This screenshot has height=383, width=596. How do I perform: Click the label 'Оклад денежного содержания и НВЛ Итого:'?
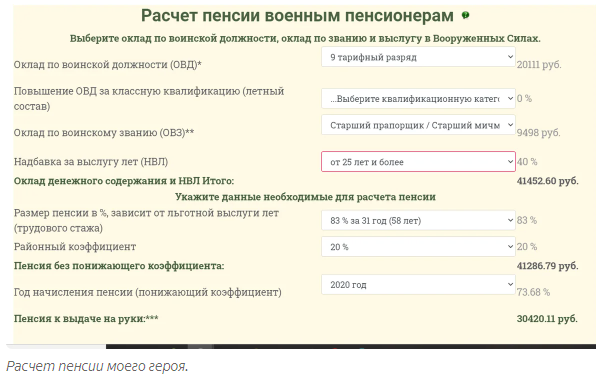pos(124,181)
